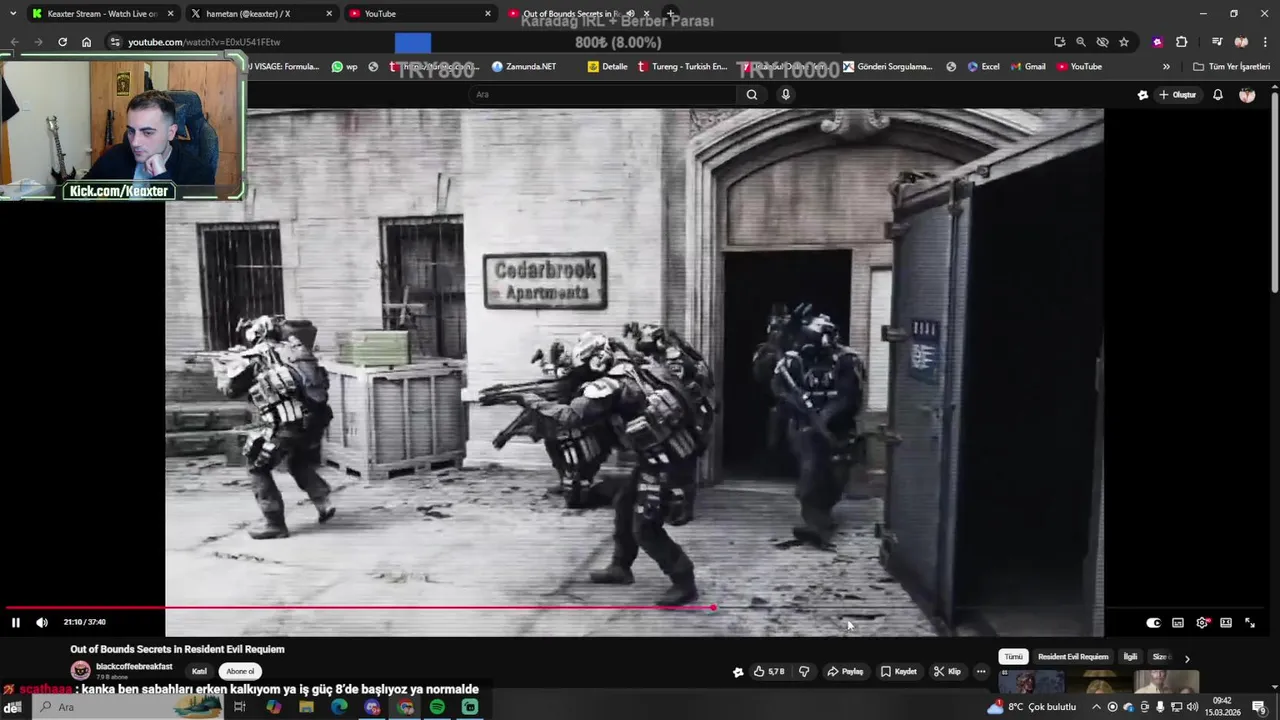Join channel with Katıl button
This screenshot has height=720, width=1280.
coord(199,672)
